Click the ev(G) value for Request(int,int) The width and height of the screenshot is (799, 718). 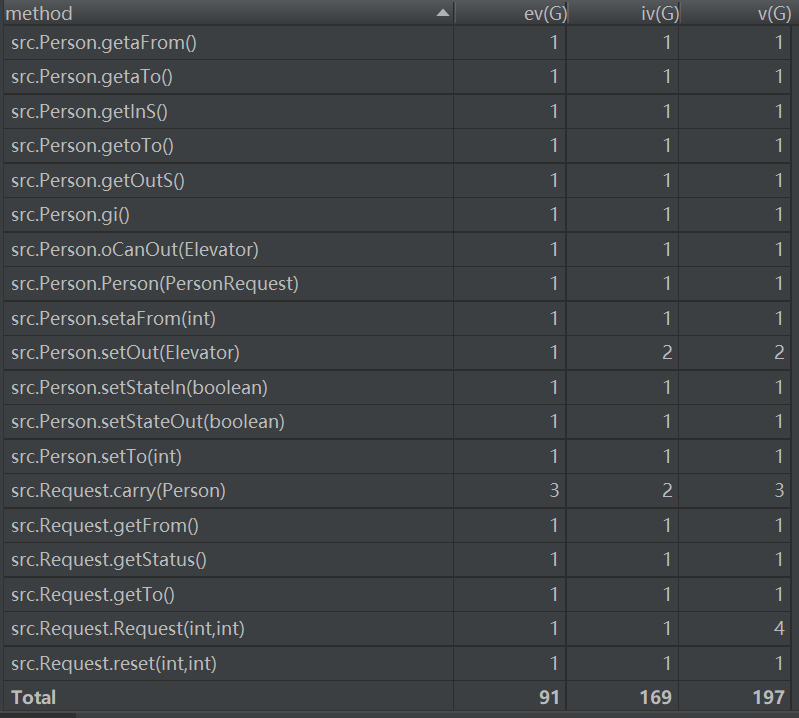554,629
